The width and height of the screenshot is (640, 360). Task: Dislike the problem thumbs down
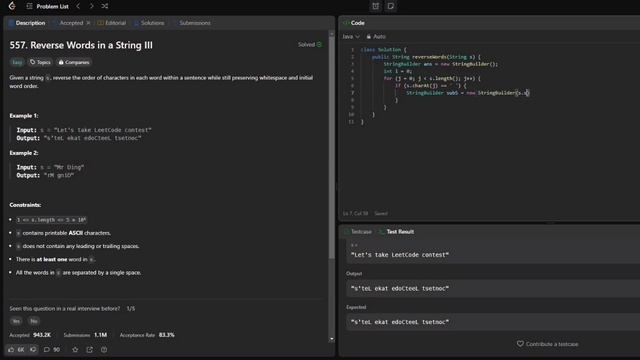coord(33,349)
